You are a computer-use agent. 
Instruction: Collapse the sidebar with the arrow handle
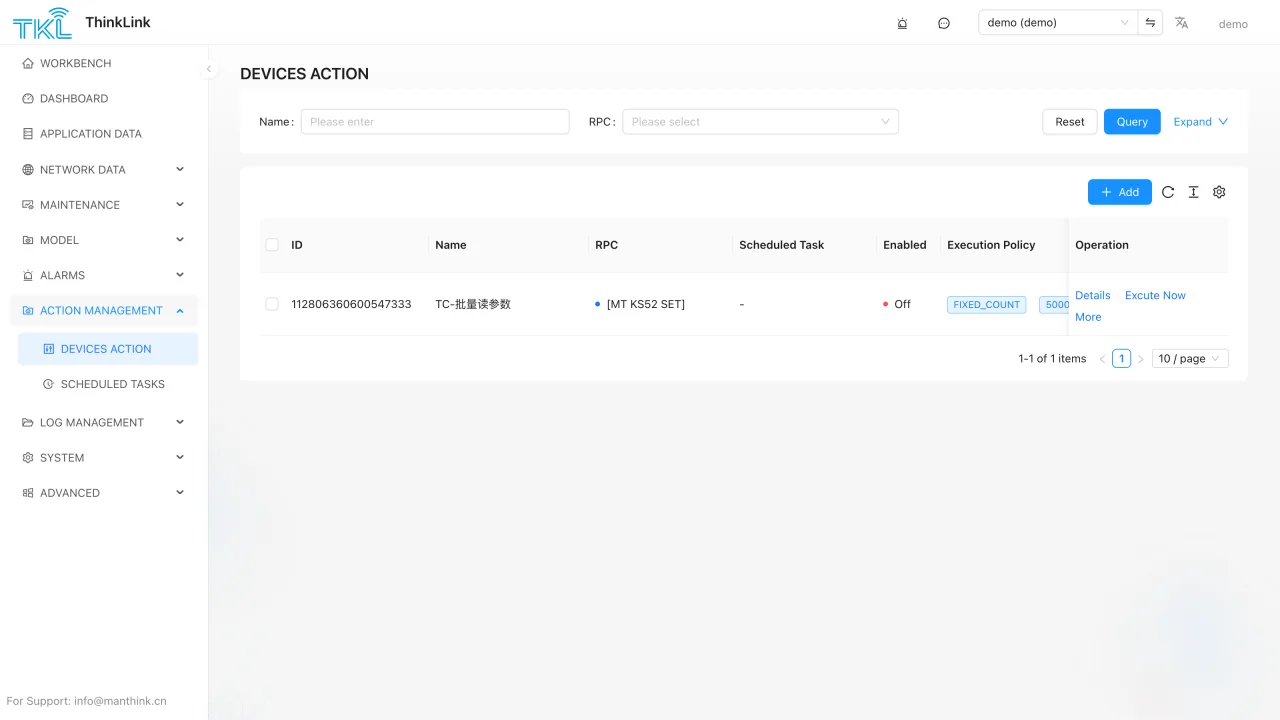tap(208, 69)
